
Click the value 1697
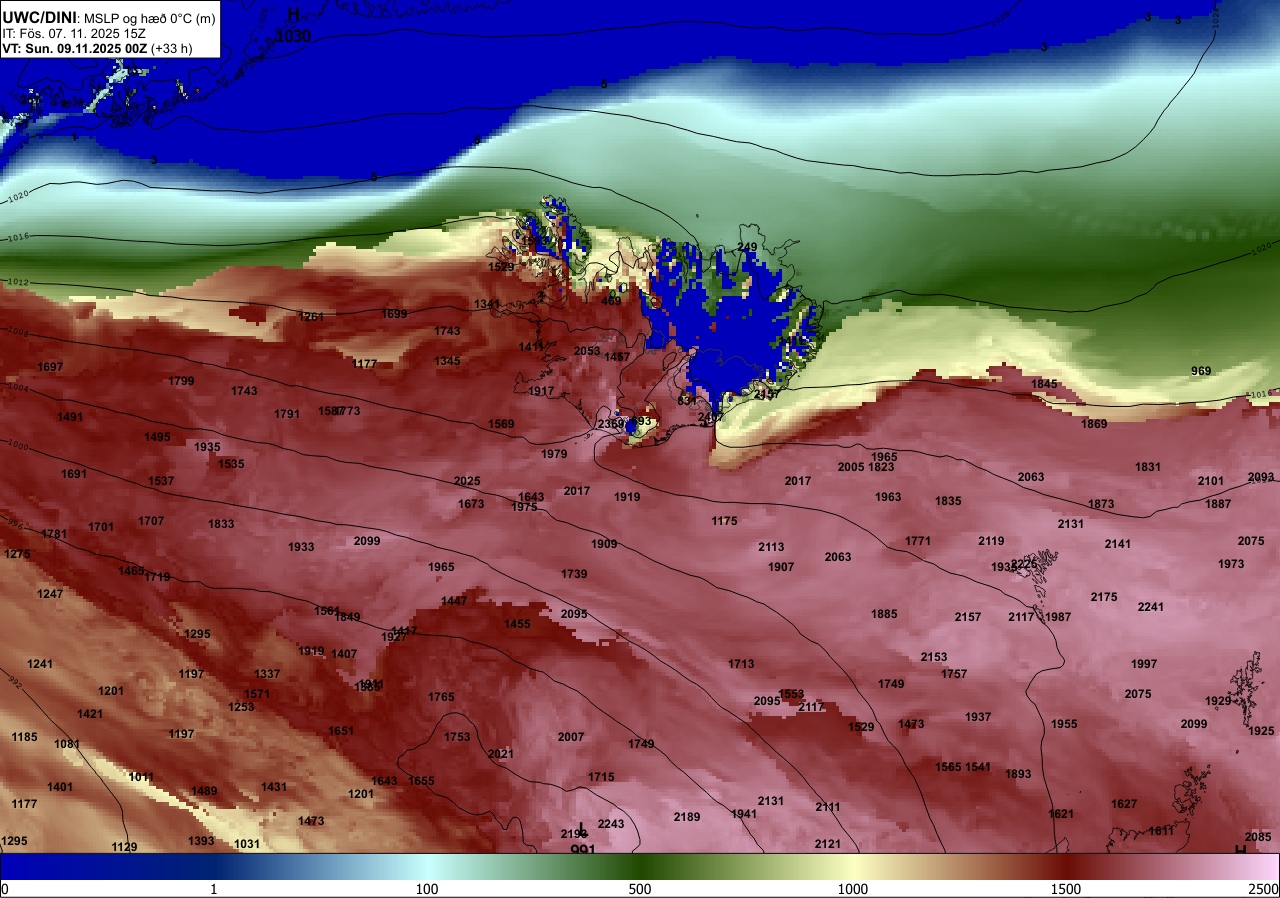coord(51,367)
